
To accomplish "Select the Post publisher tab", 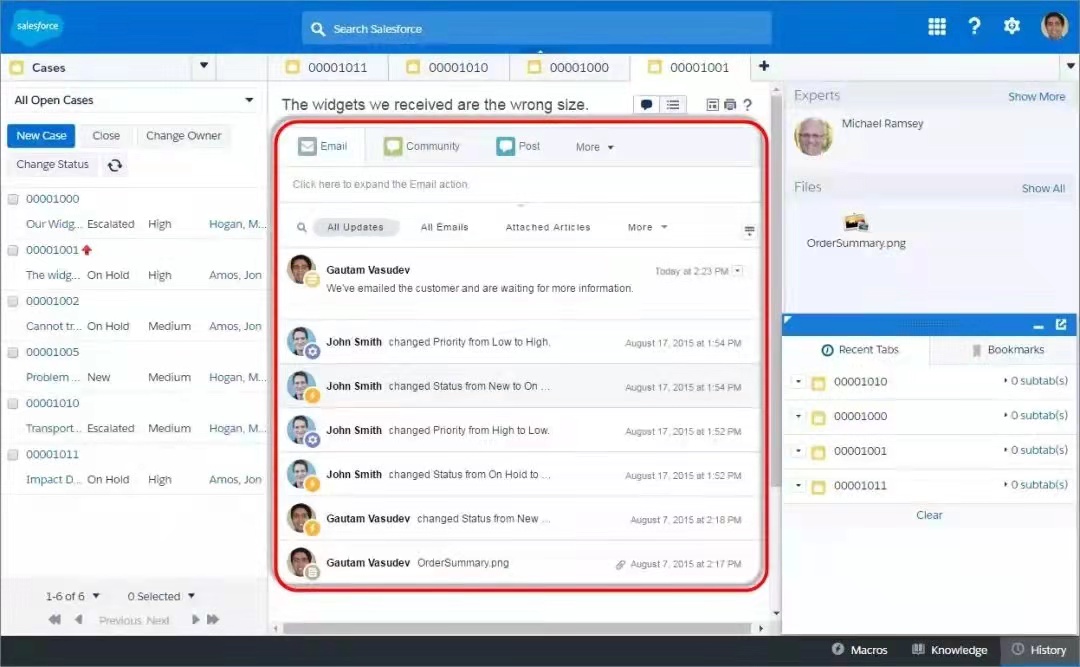I will 519,146.
